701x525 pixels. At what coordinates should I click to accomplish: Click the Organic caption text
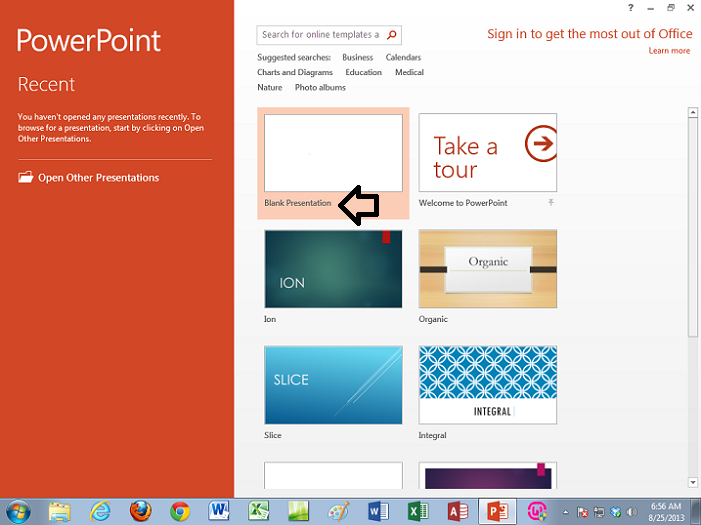pos(433,319)
